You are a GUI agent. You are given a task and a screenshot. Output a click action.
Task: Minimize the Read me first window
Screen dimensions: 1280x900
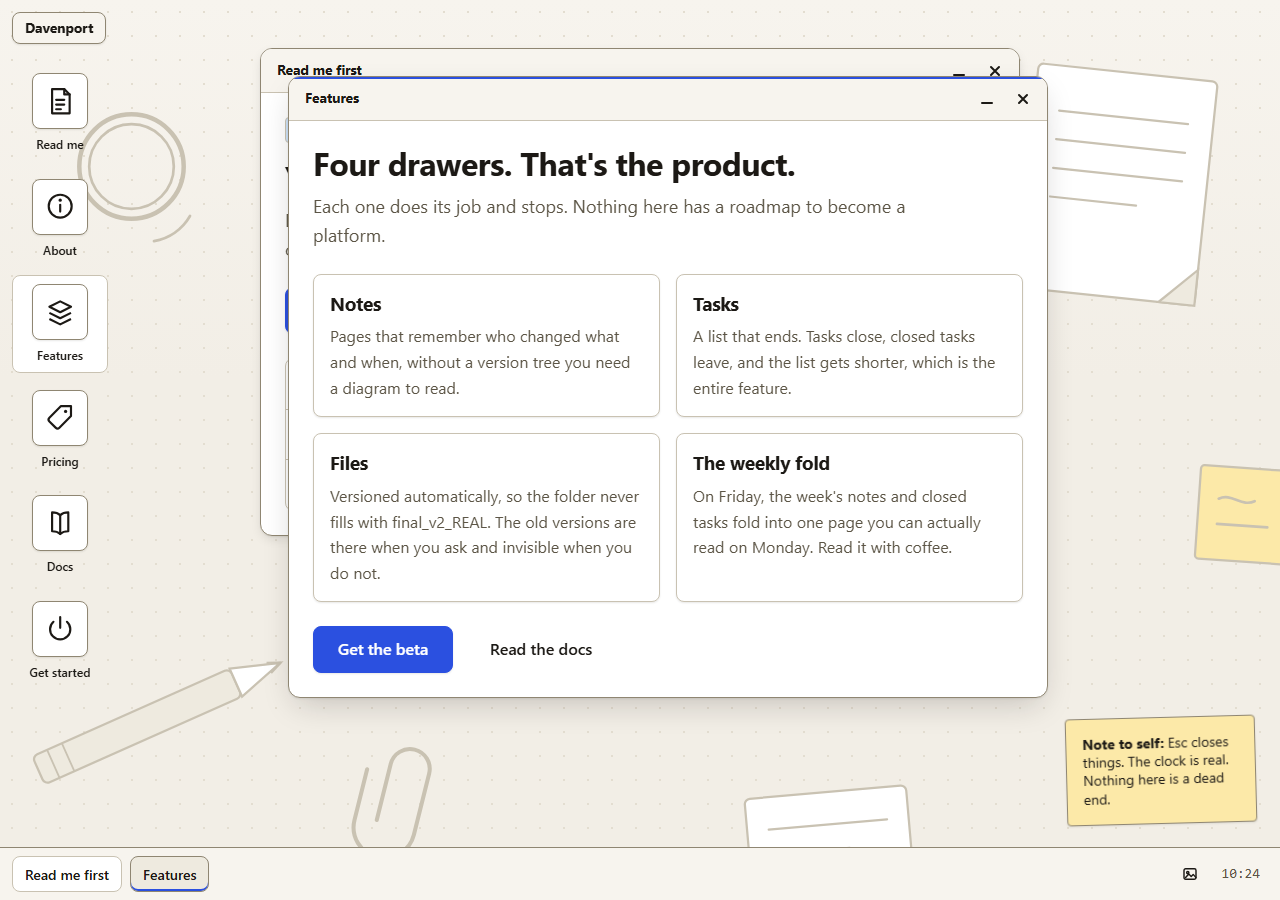[959, 70]
